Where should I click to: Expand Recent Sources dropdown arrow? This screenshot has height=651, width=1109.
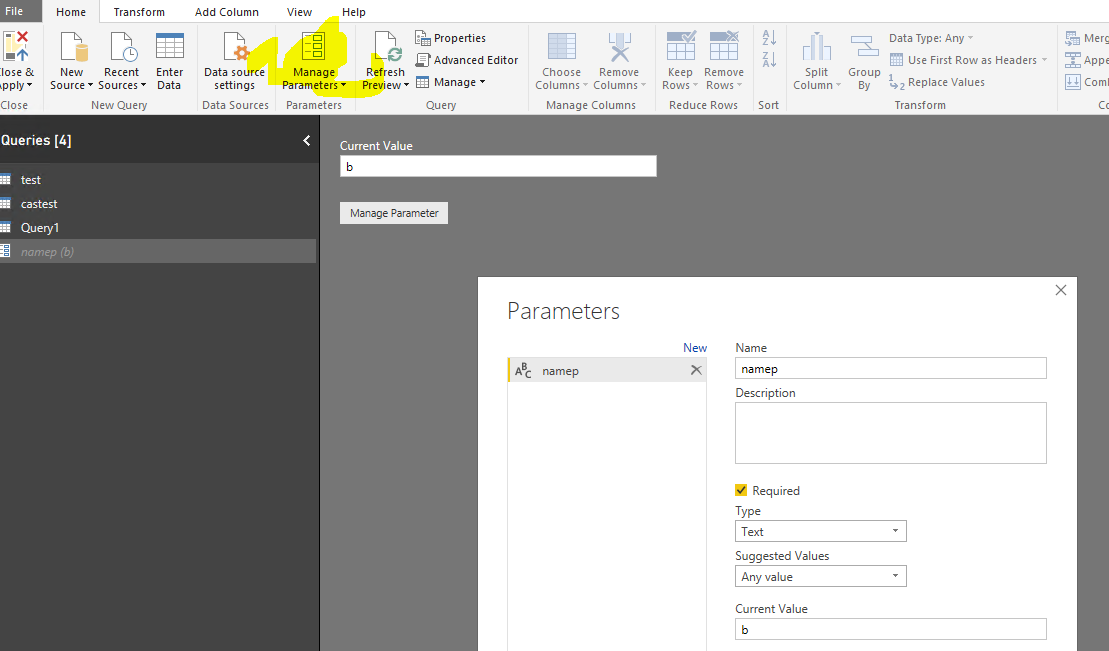coord(144,86)
